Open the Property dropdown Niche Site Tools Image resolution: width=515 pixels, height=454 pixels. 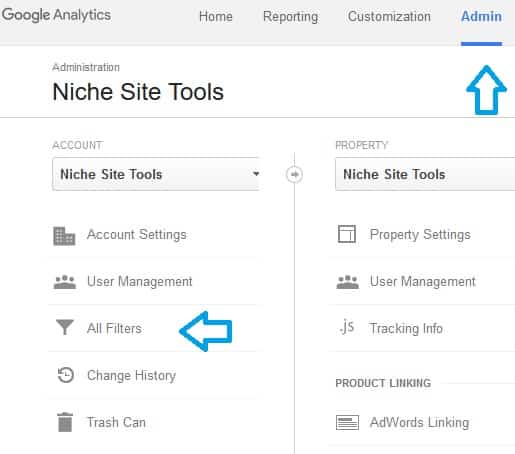pos(425,174)
